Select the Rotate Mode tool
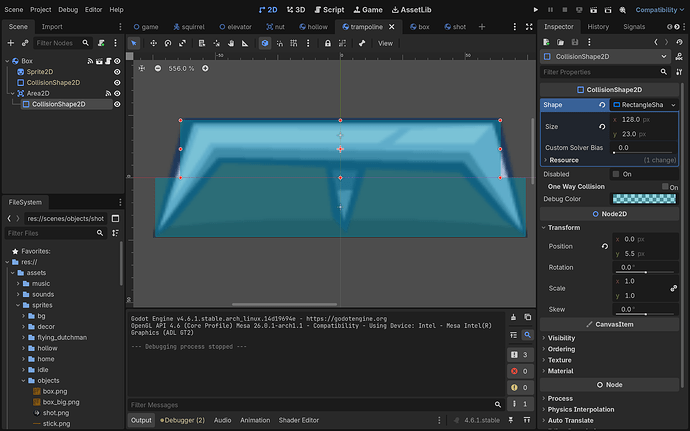The width and height of the screenshot is (690, 431). [166, 43]
